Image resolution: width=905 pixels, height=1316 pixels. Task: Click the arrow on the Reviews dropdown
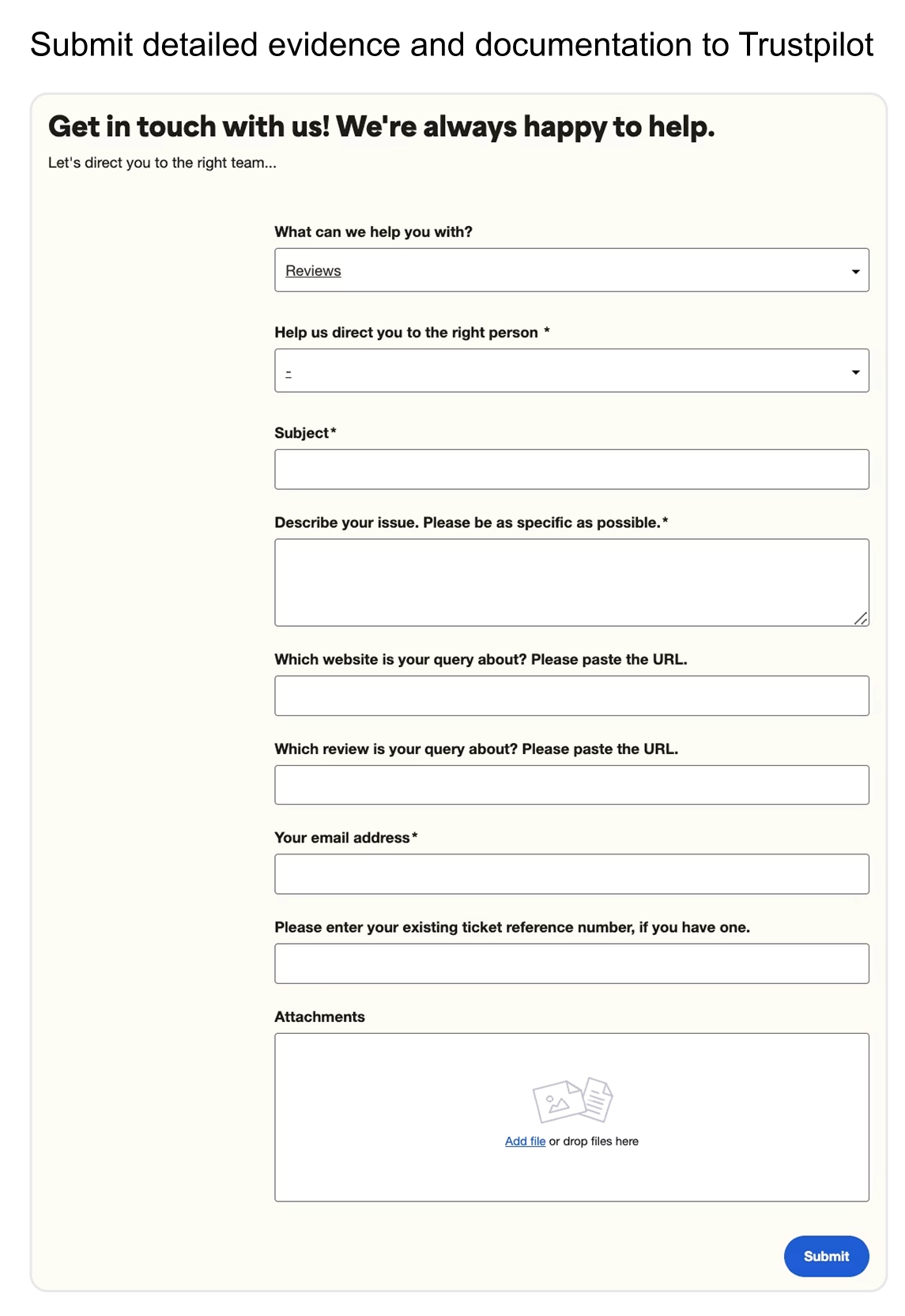[855, 271]
